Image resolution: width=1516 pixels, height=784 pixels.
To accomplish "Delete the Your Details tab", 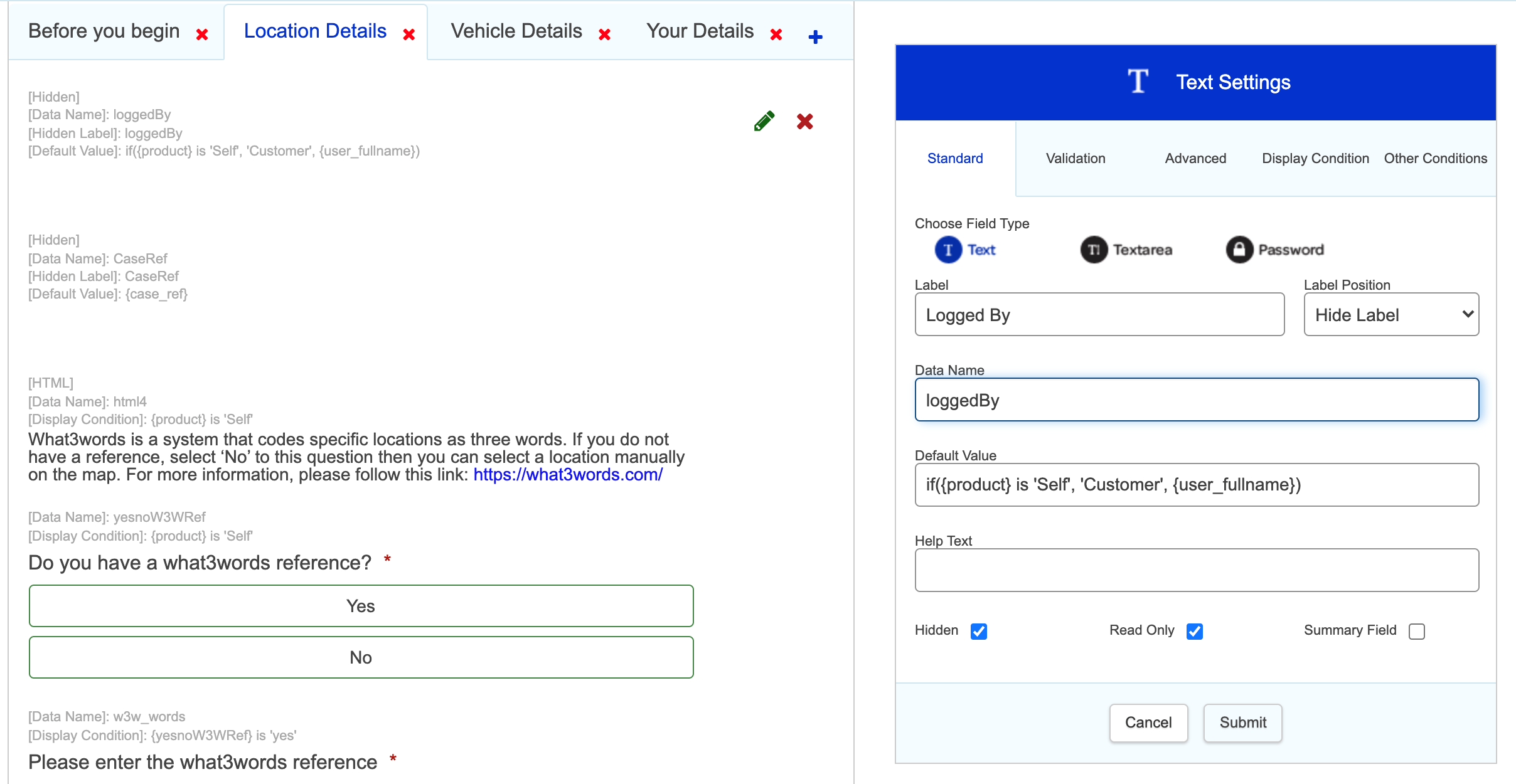I will (776, 34).
